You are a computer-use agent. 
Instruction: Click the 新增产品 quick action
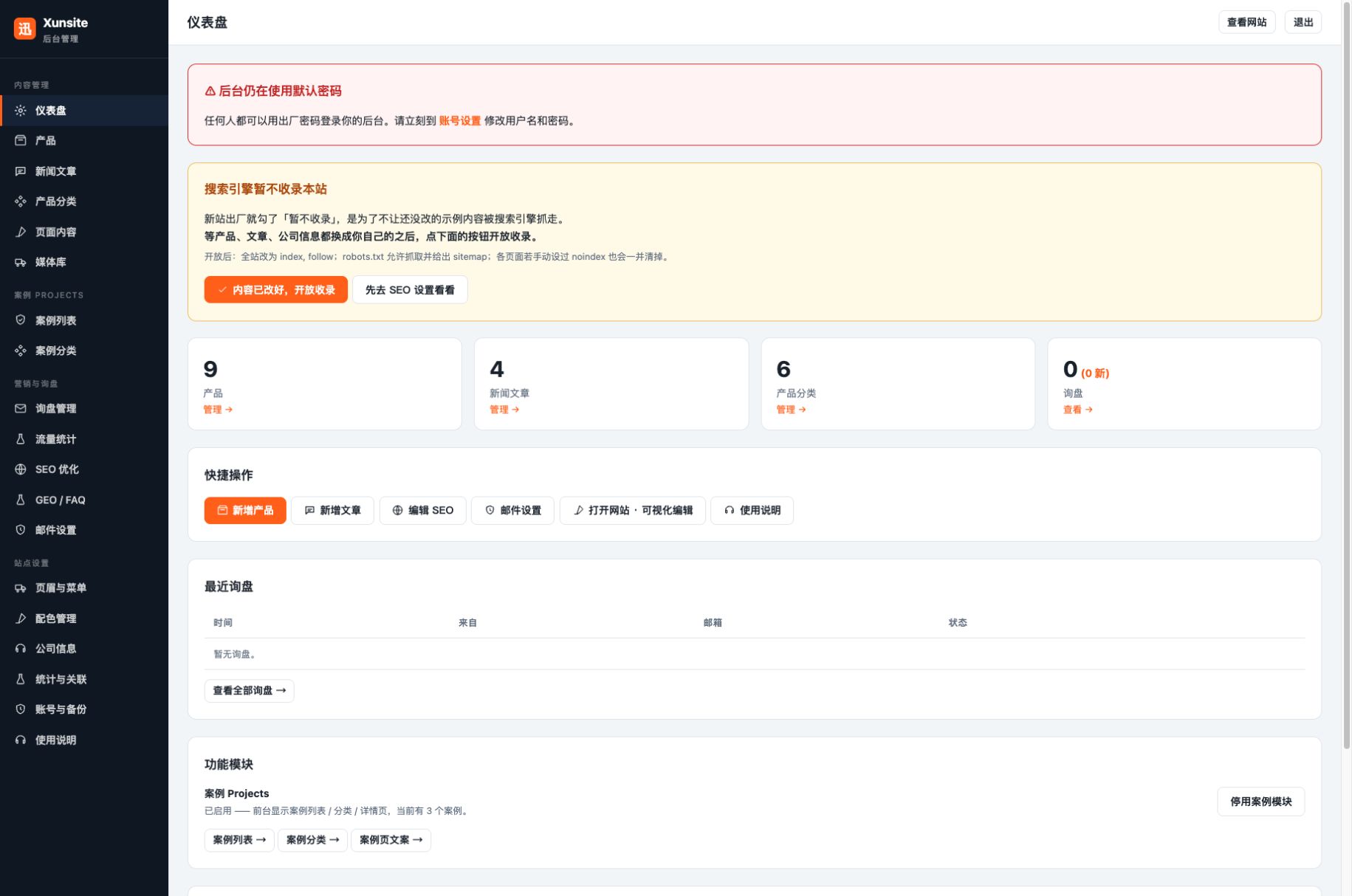tap(245, 511)
